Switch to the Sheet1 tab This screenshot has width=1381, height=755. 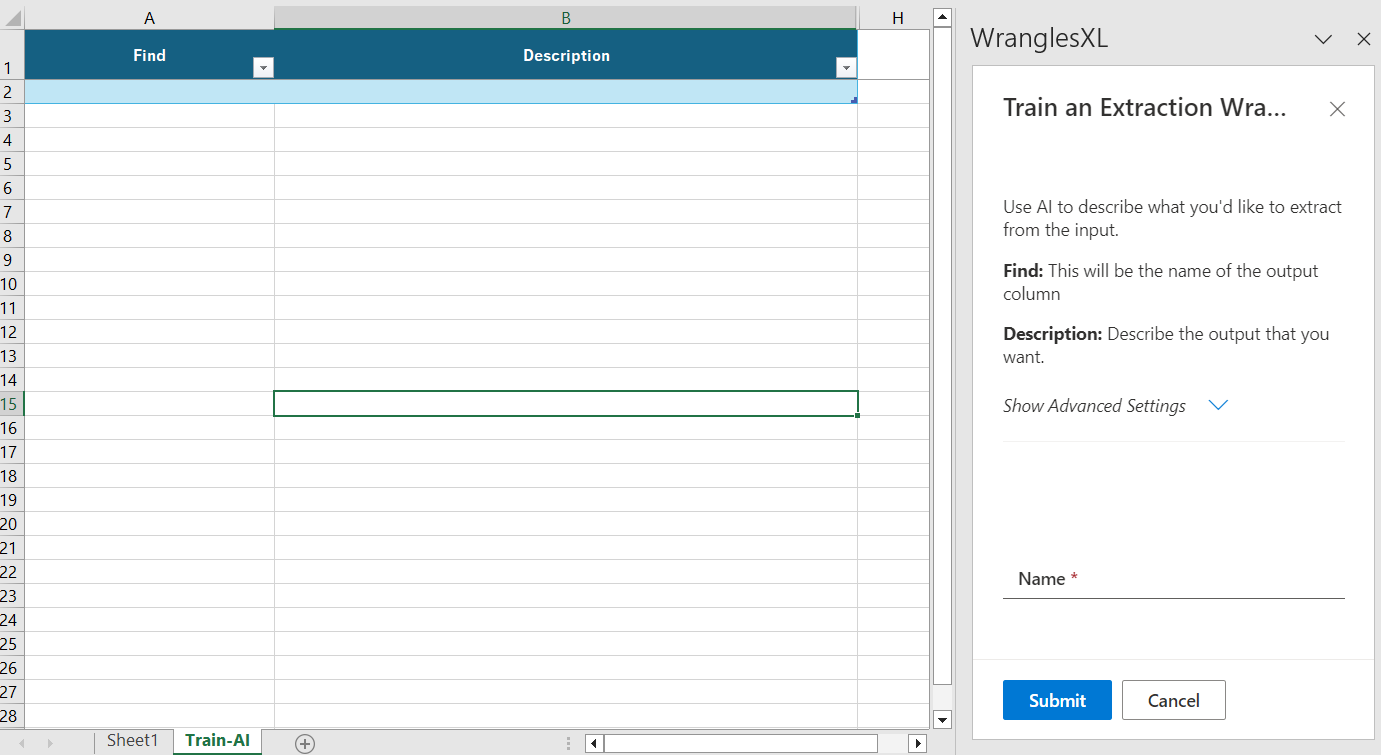tap(133, 741)
